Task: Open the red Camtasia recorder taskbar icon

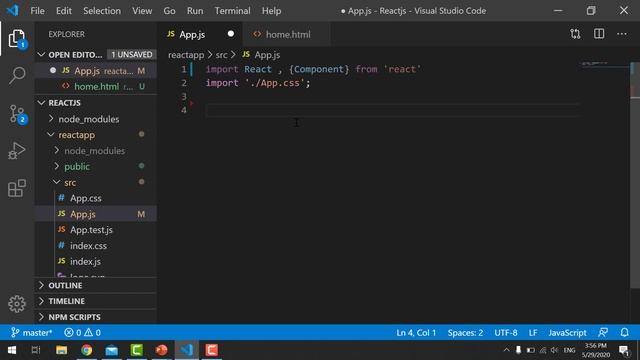Action: 211,350
